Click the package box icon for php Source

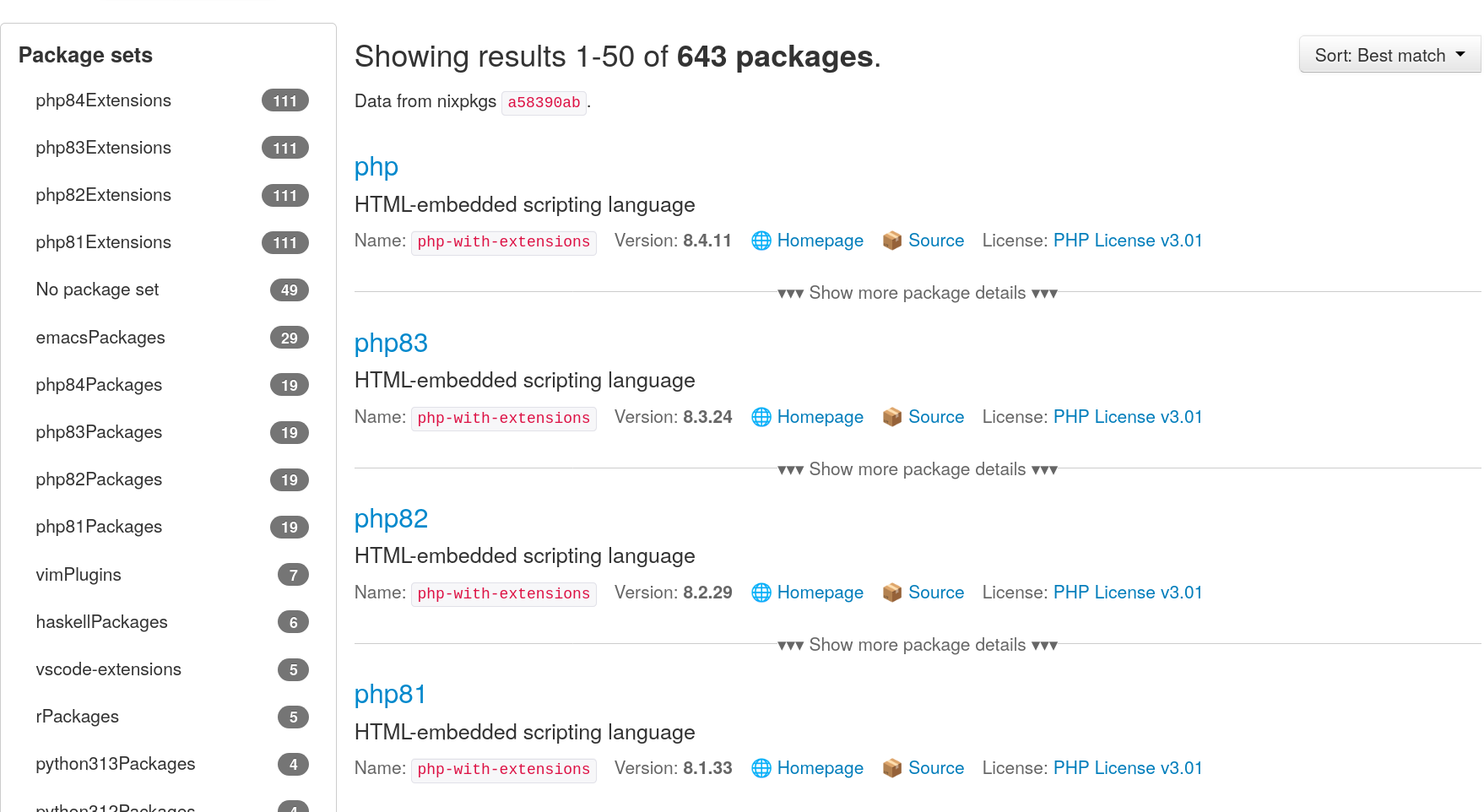pyautogui.click(x=891, y=241)
